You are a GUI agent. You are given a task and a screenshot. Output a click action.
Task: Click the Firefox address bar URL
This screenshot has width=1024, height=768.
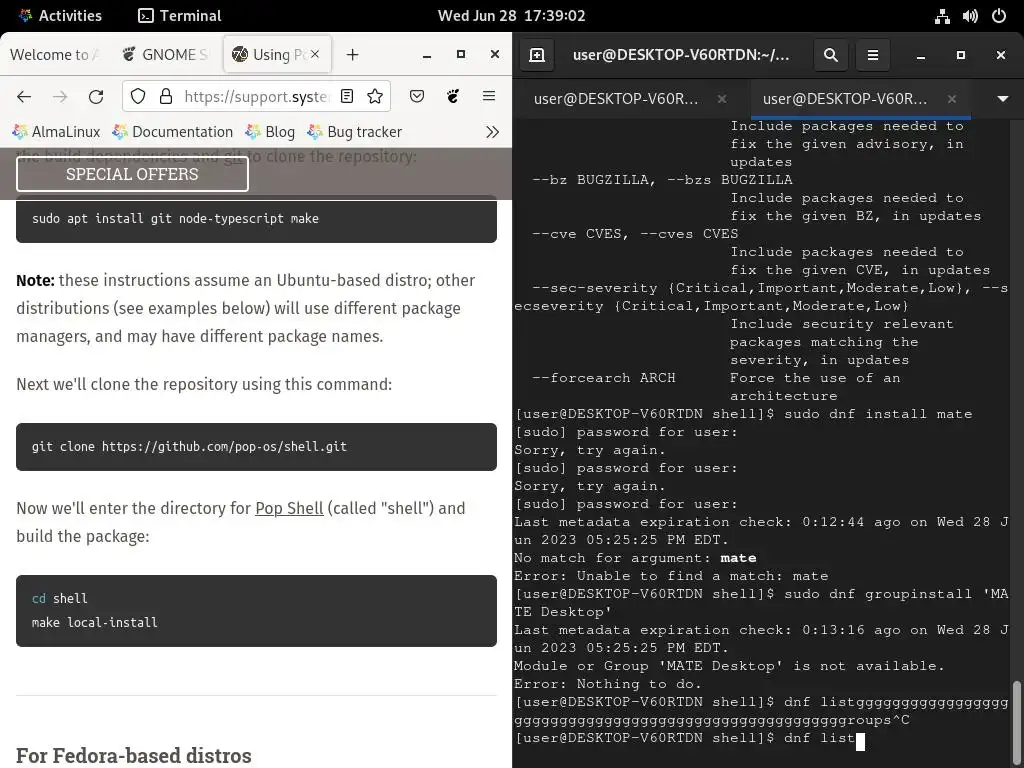coord(256,97)
